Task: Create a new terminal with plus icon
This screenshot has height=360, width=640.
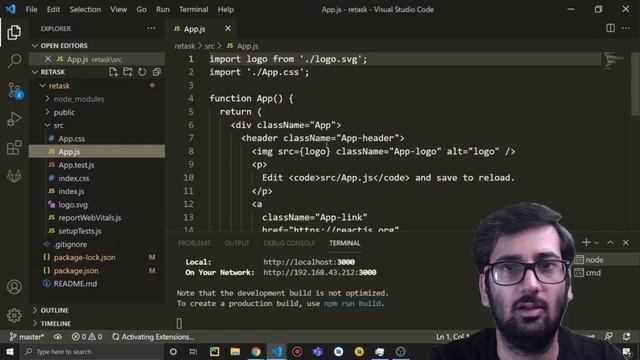Action: click(x=586, y=242)
